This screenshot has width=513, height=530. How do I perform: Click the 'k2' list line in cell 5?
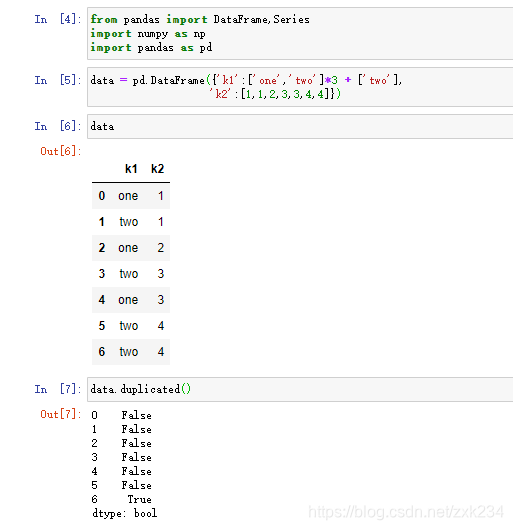point(275,94)
